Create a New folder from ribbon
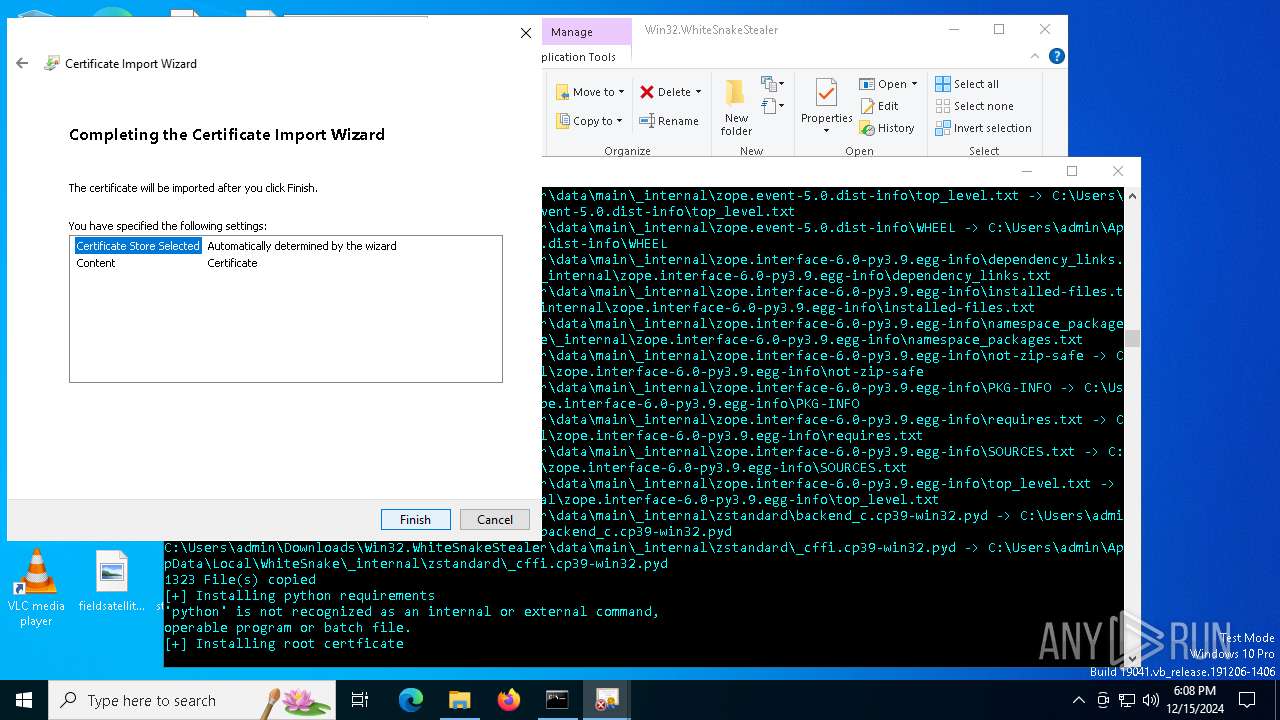This screenshot has width=1280, height=720. pyautogui.click(x=736, y=108)
